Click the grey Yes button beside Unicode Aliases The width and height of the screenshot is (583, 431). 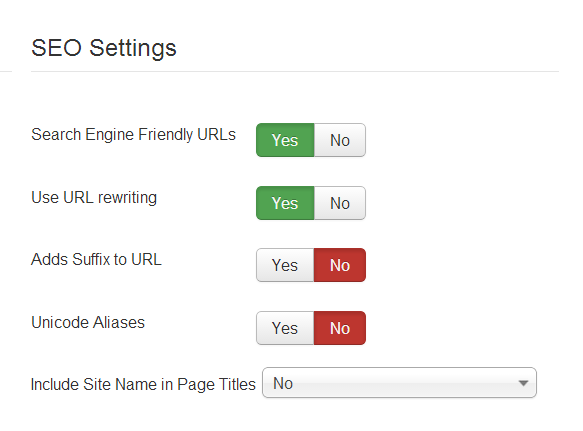[285, 328]
